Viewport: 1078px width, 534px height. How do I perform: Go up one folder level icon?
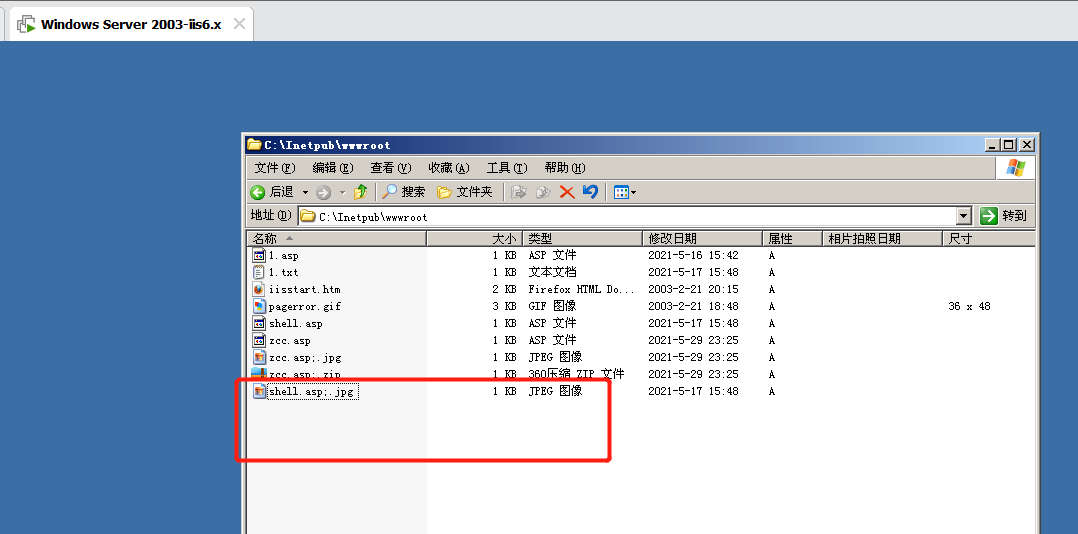point(360,192)
